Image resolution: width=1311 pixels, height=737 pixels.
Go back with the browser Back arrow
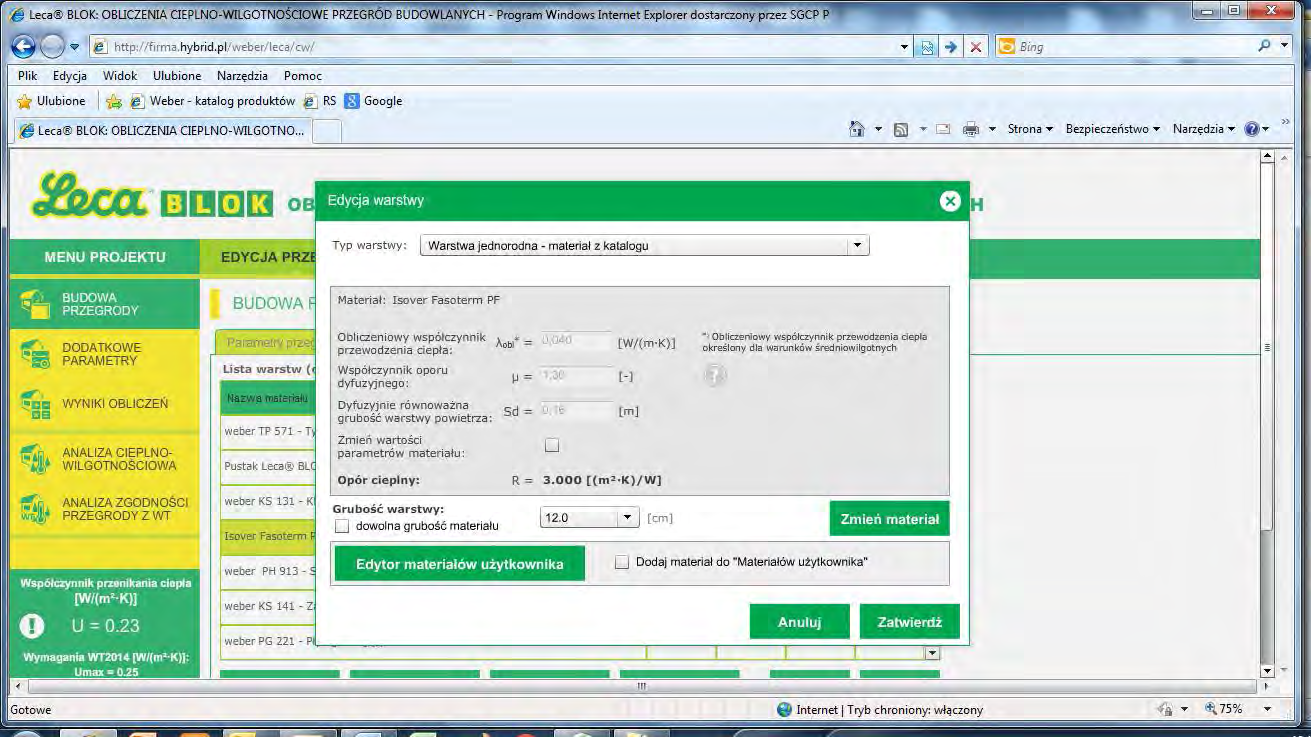click(x=25, y=46)
